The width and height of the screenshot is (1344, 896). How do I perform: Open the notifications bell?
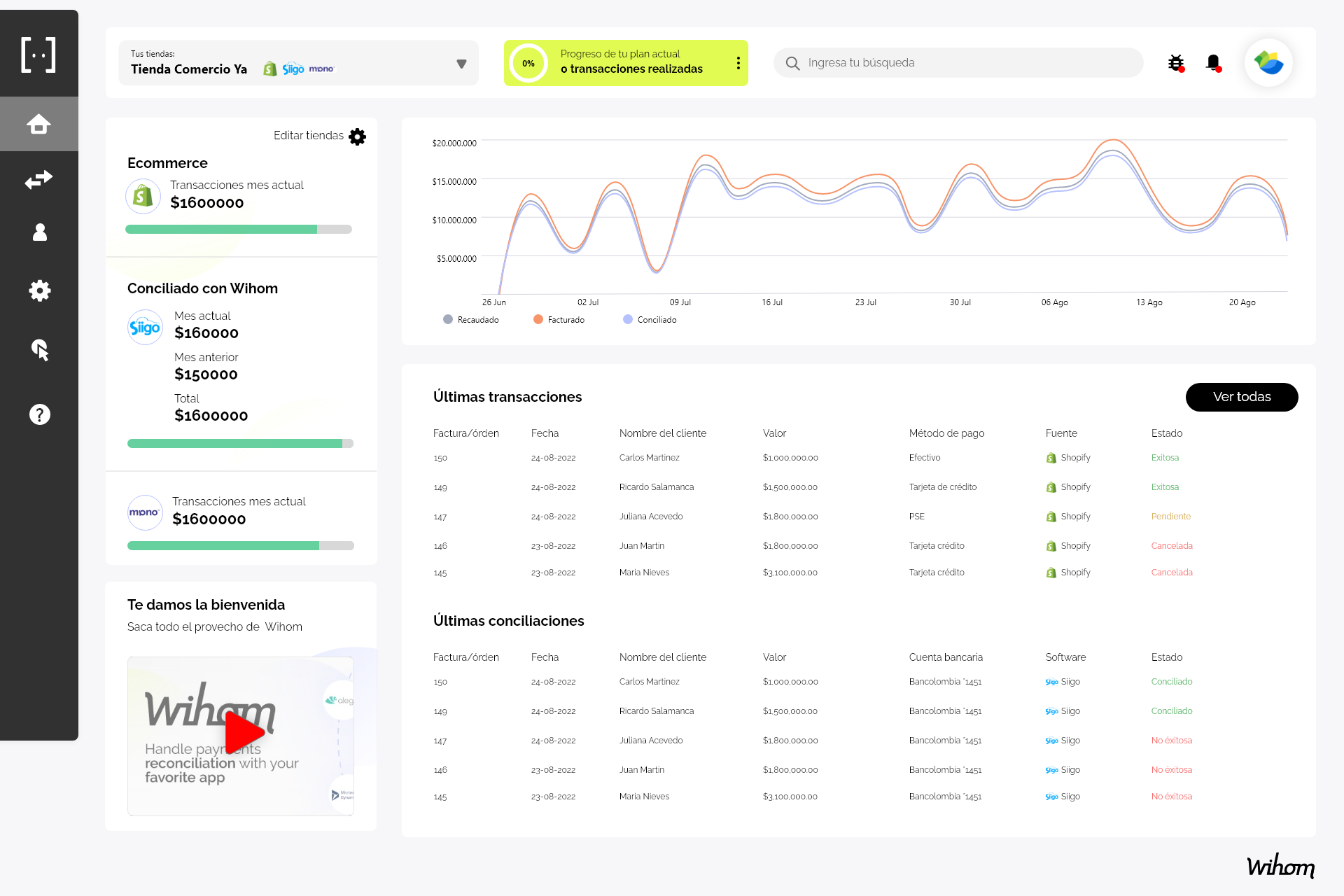tap(1213, 63)
